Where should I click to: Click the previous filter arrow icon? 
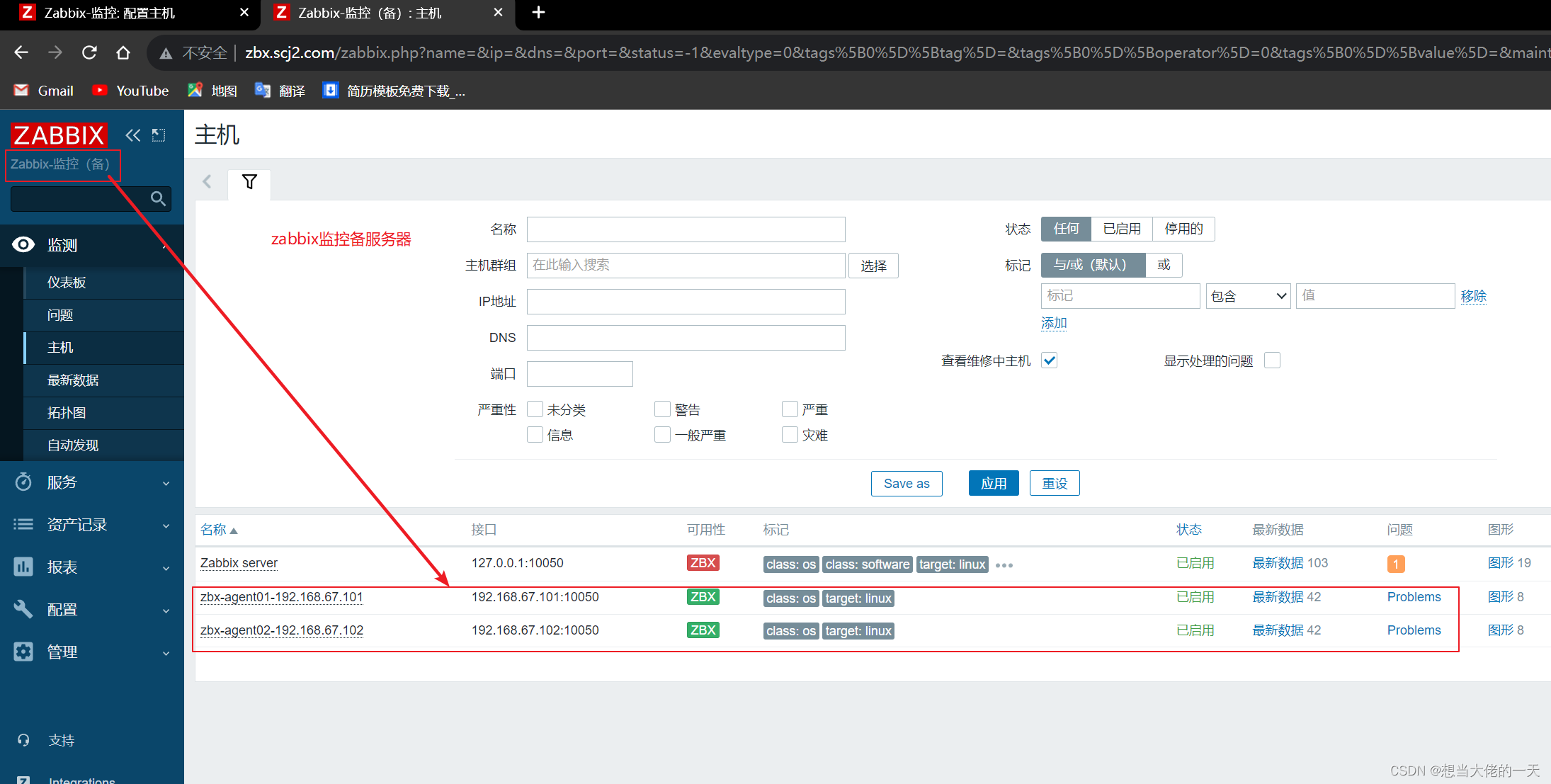click(207, 182)
